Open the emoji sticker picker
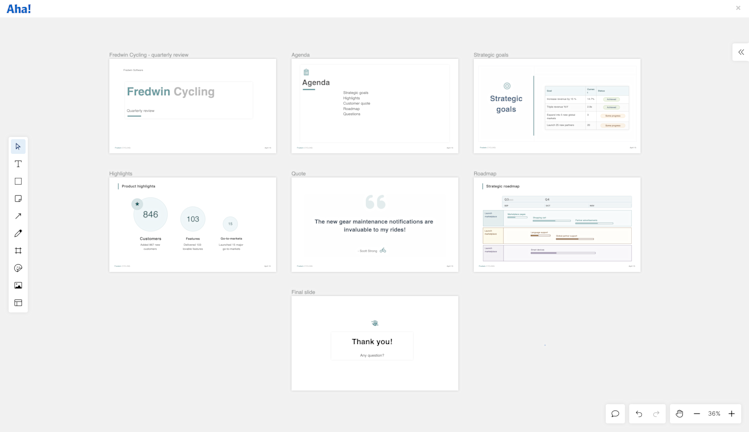749x432 pixels. (x=18, y=268)
